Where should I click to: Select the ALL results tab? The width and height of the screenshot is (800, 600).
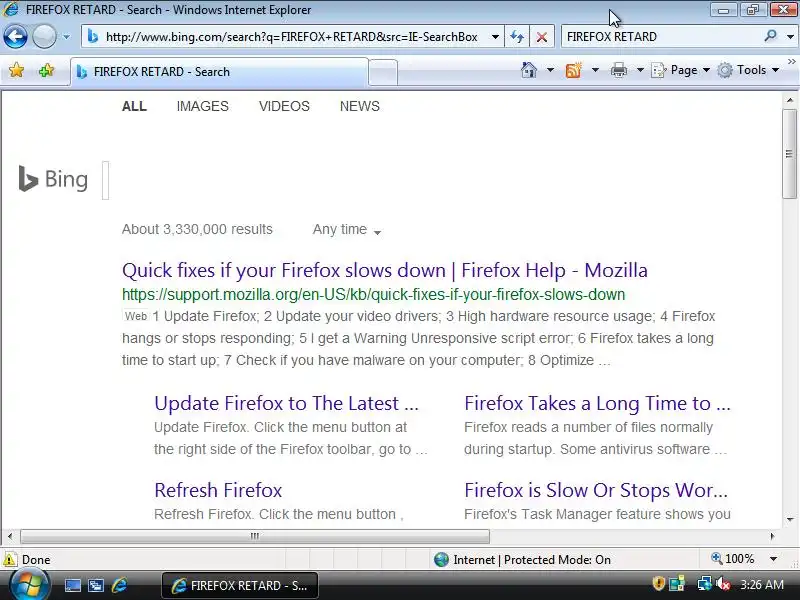(134, 106)
